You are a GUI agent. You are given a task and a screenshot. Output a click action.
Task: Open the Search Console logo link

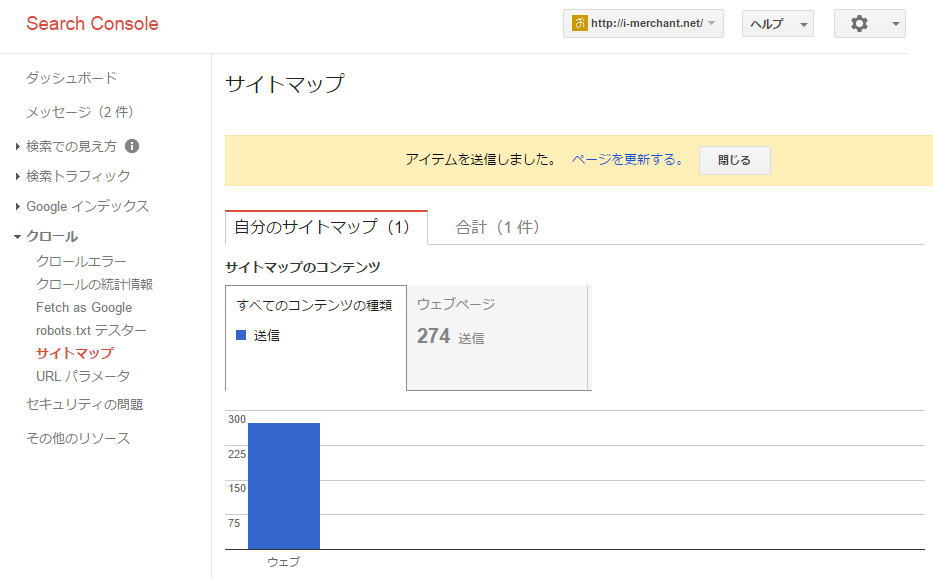pos(92,24)
